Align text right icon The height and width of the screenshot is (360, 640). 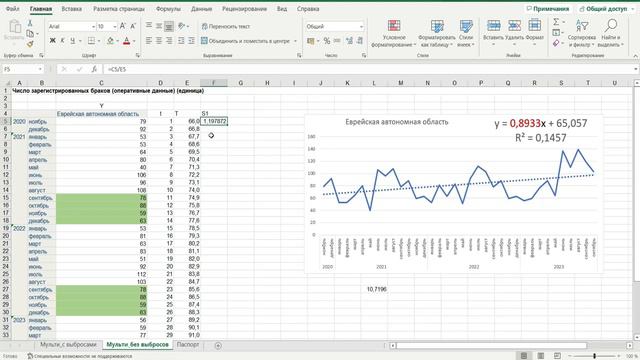(x=169, y=40)
